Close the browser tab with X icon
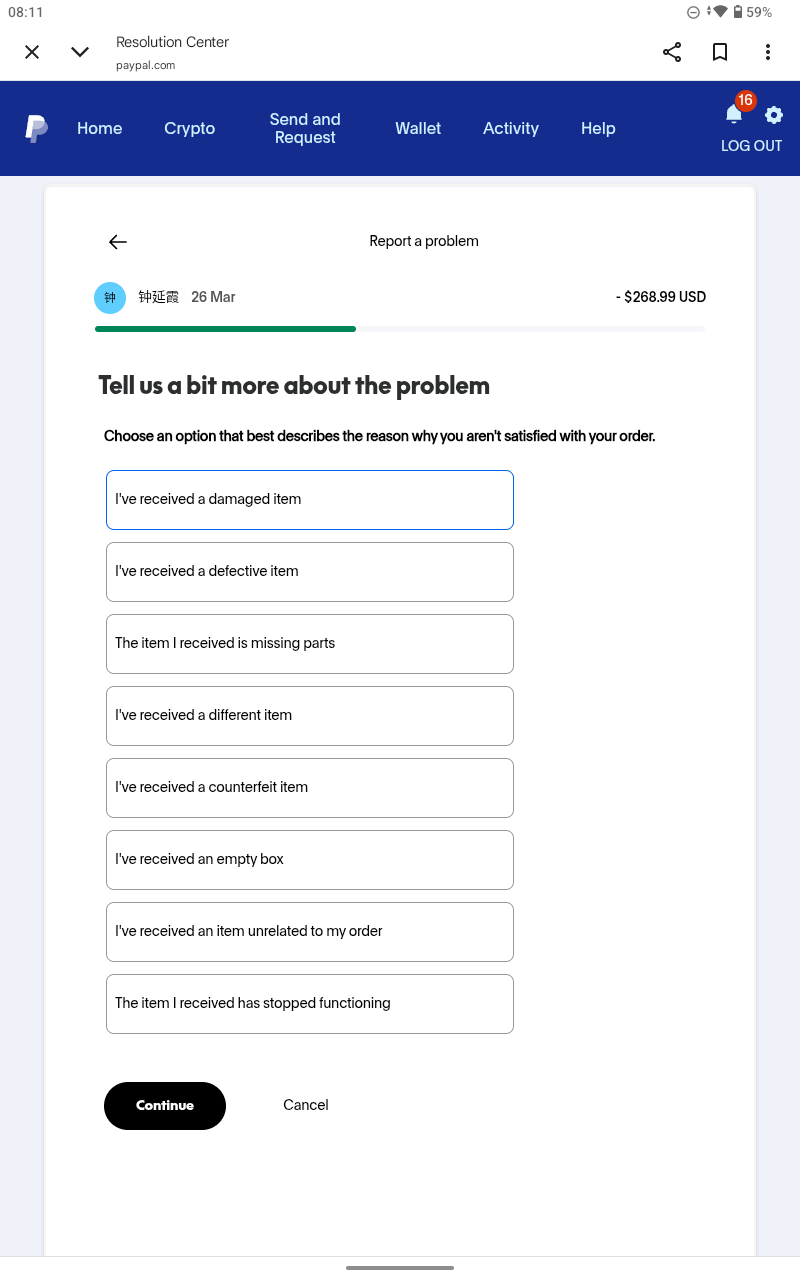The width and height of the screenshot is (800, 1280). point(32,52)
